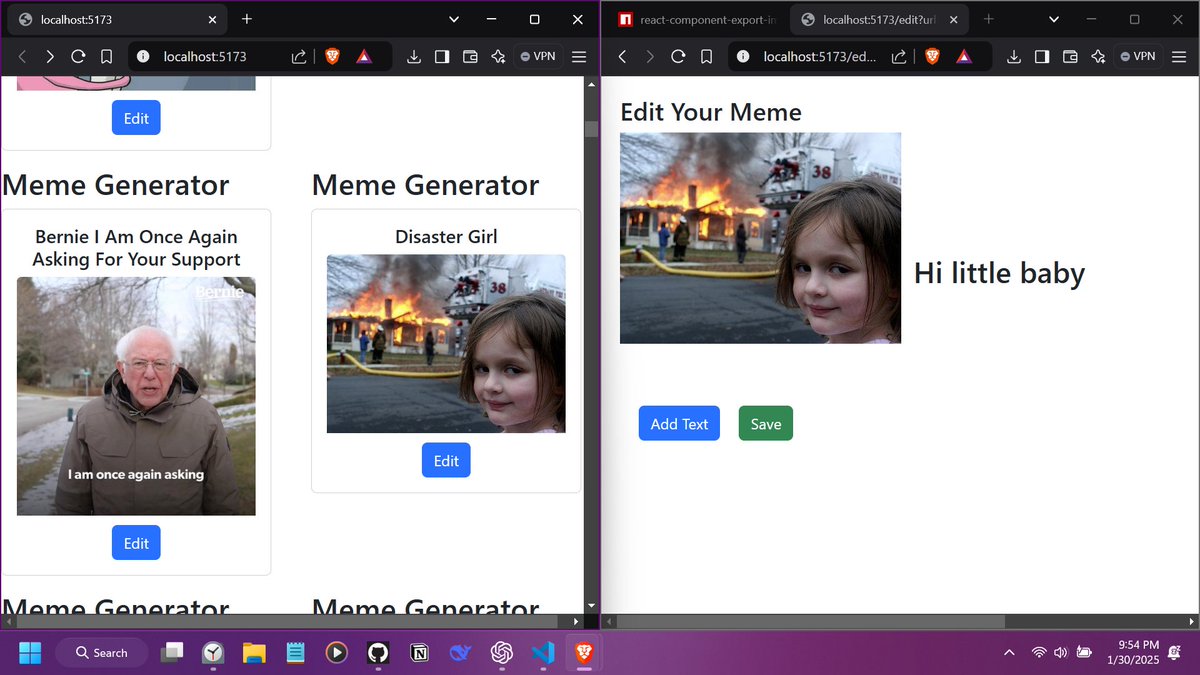Screen dimensions: 1200x675
Task: Click the Bernie meme image in left window
Action: (136, 396)
